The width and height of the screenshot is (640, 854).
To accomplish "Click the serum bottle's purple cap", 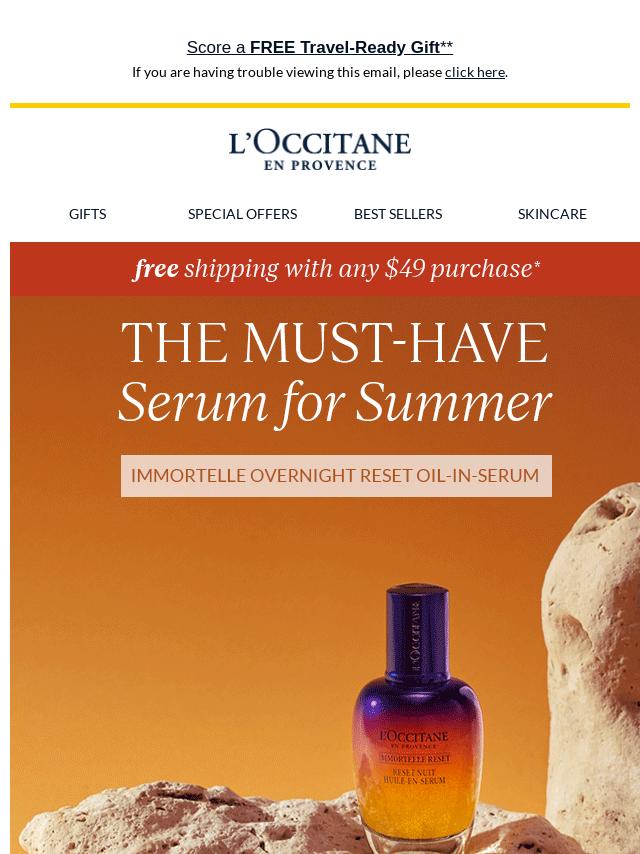I will coord(417,628).
